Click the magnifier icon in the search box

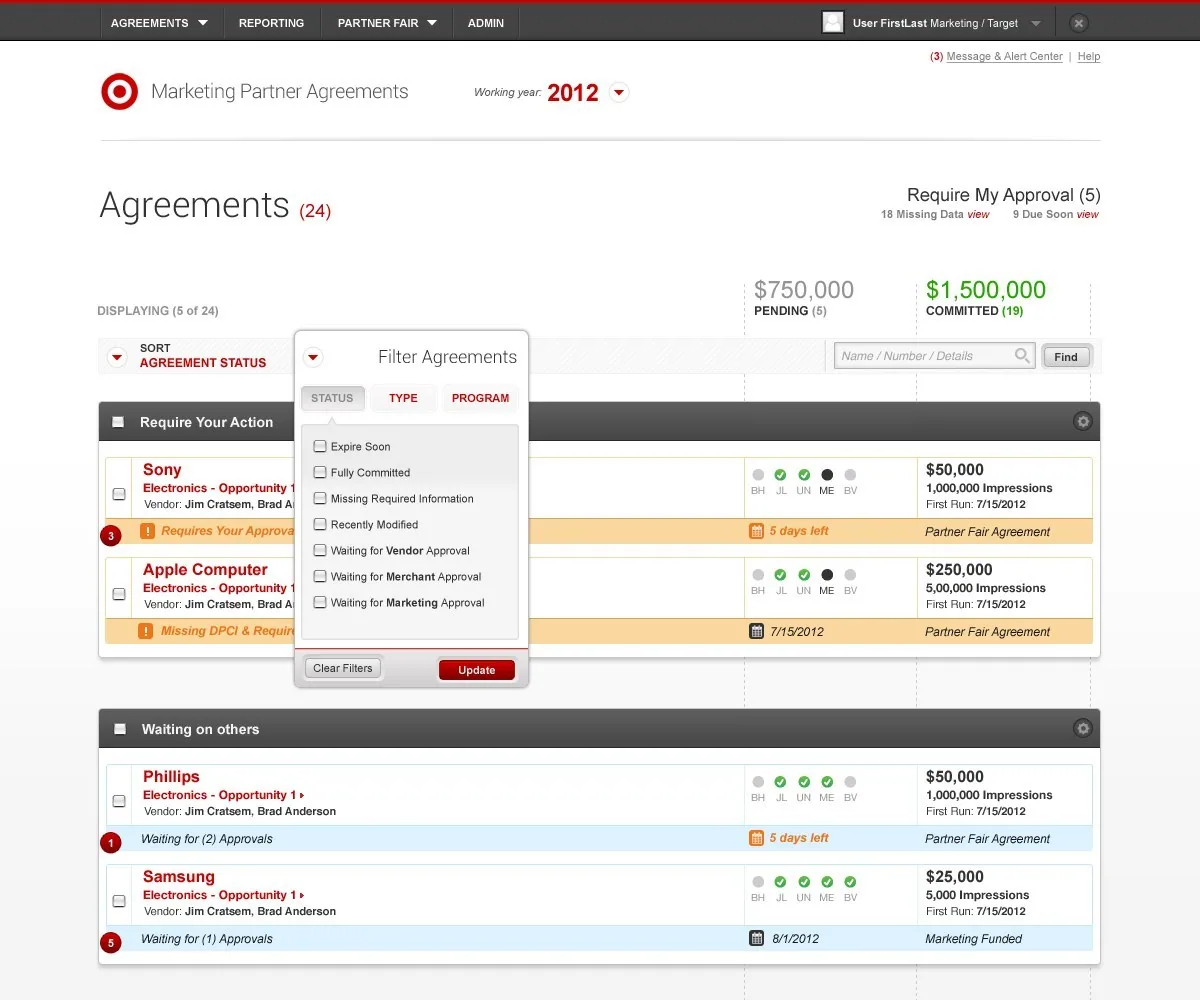point(1022,355)
